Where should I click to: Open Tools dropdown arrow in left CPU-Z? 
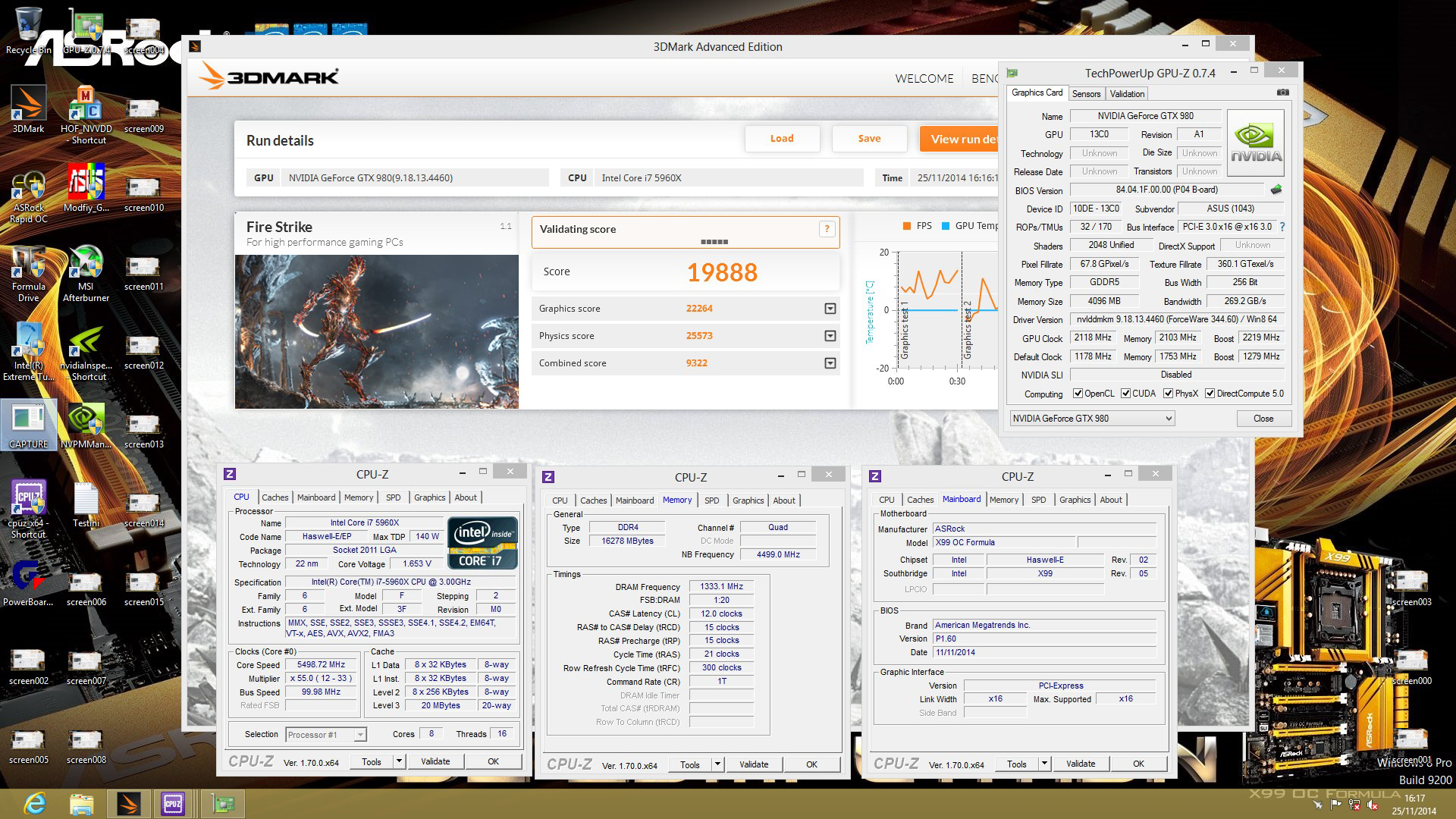[399, 761]
